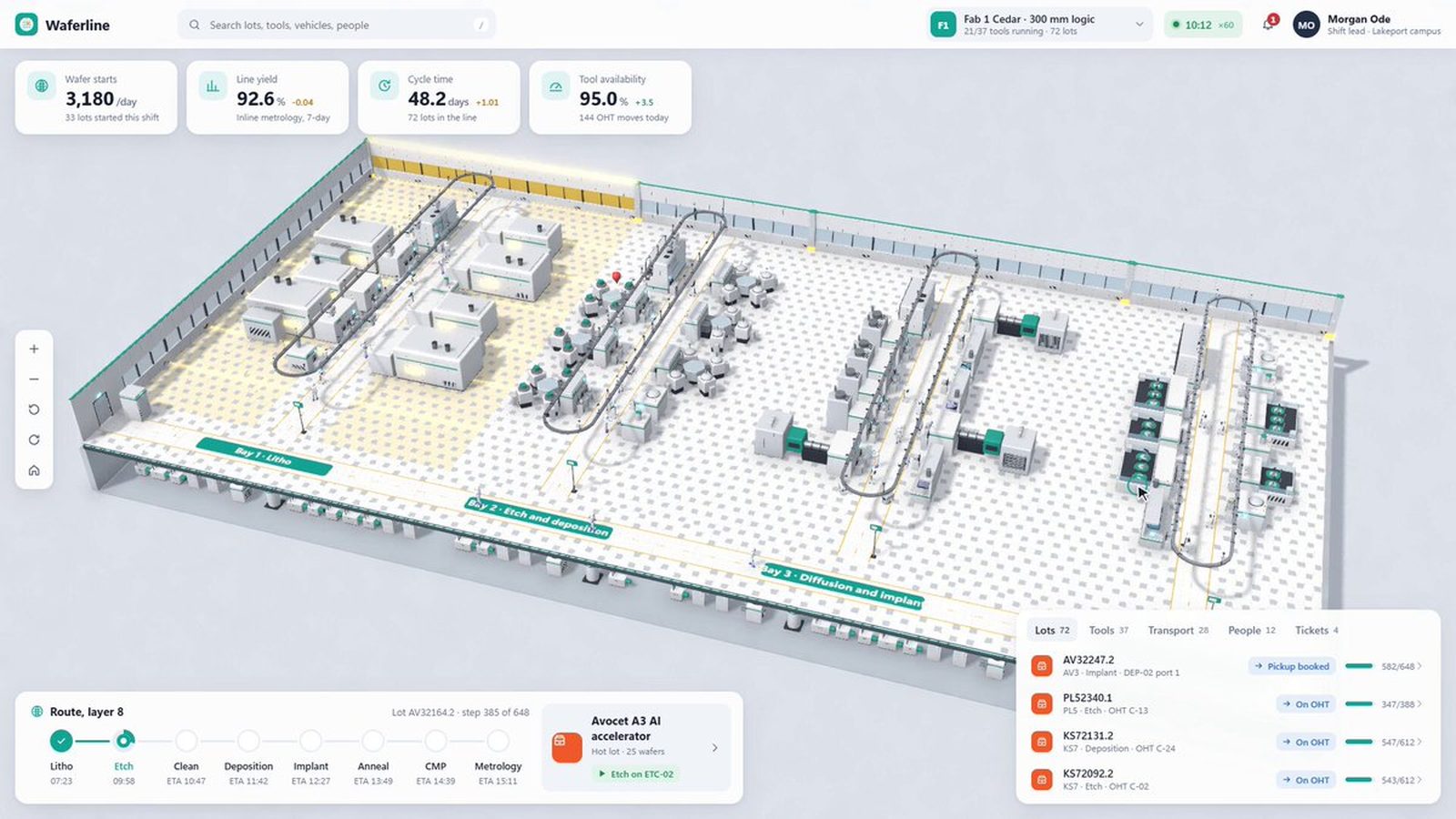Rotate view clockwise
Viewport: 1456px width, 819px height.
tap(34, 440)
